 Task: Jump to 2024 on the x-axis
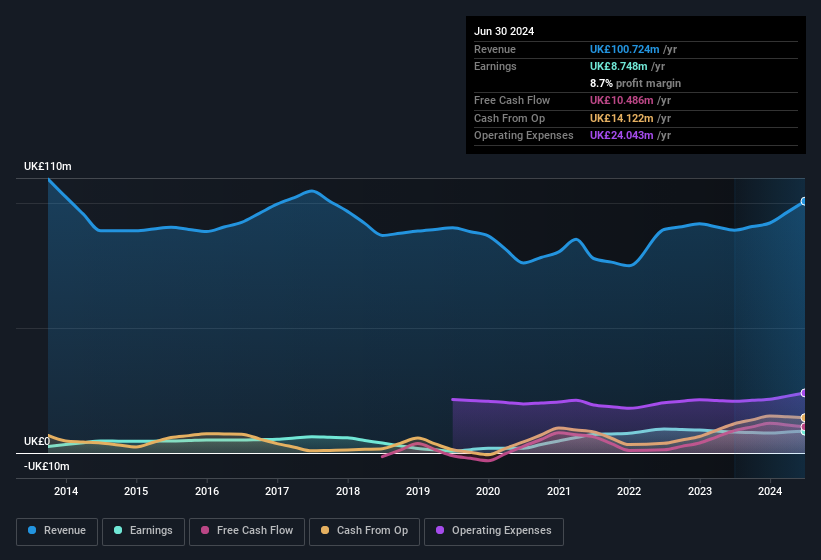770,491
